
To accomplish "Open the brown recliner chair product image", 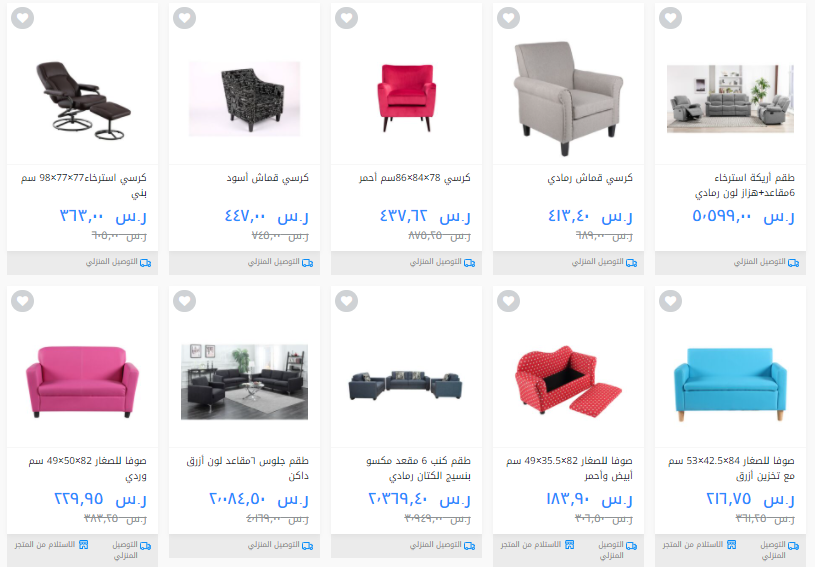I will 83,100.
